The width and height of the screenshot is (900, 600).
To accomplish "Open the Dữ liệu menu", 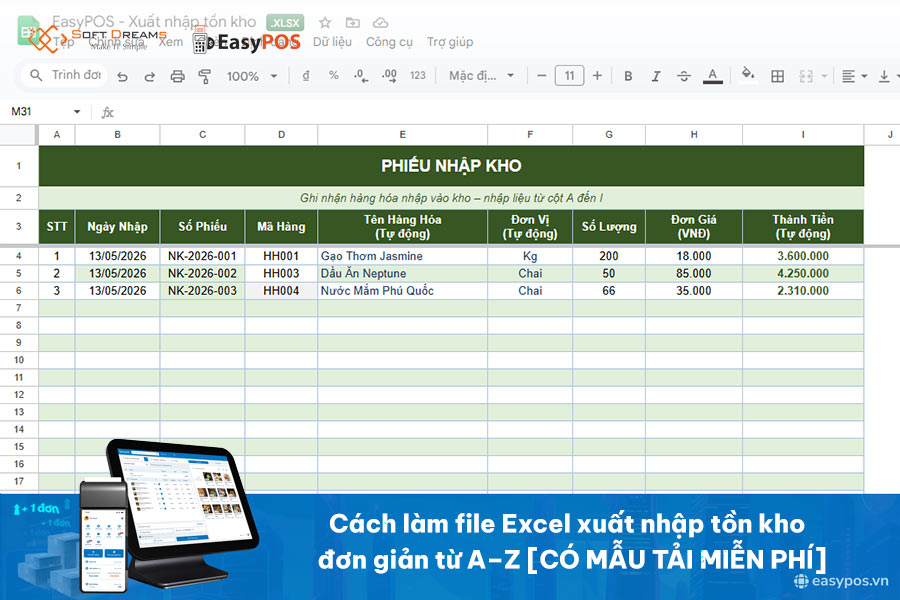I will pyautogui.click(x=332, y=42).
